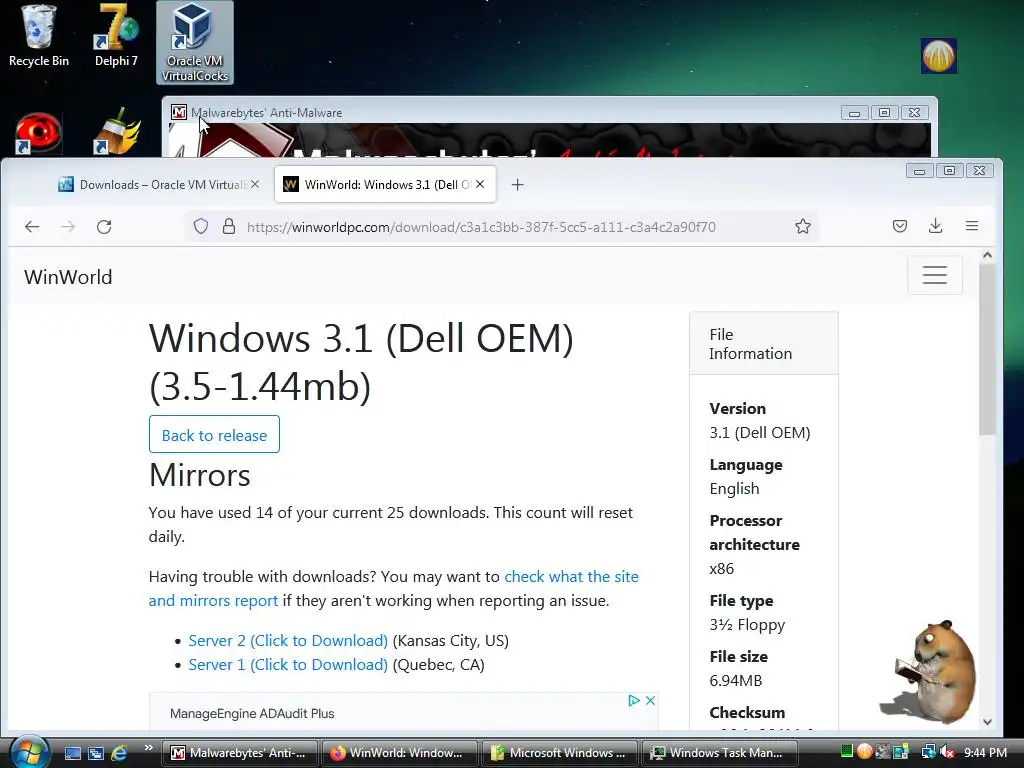
Task: Expand the WinWorld hamburger navigation toggle
Action: 935,275
